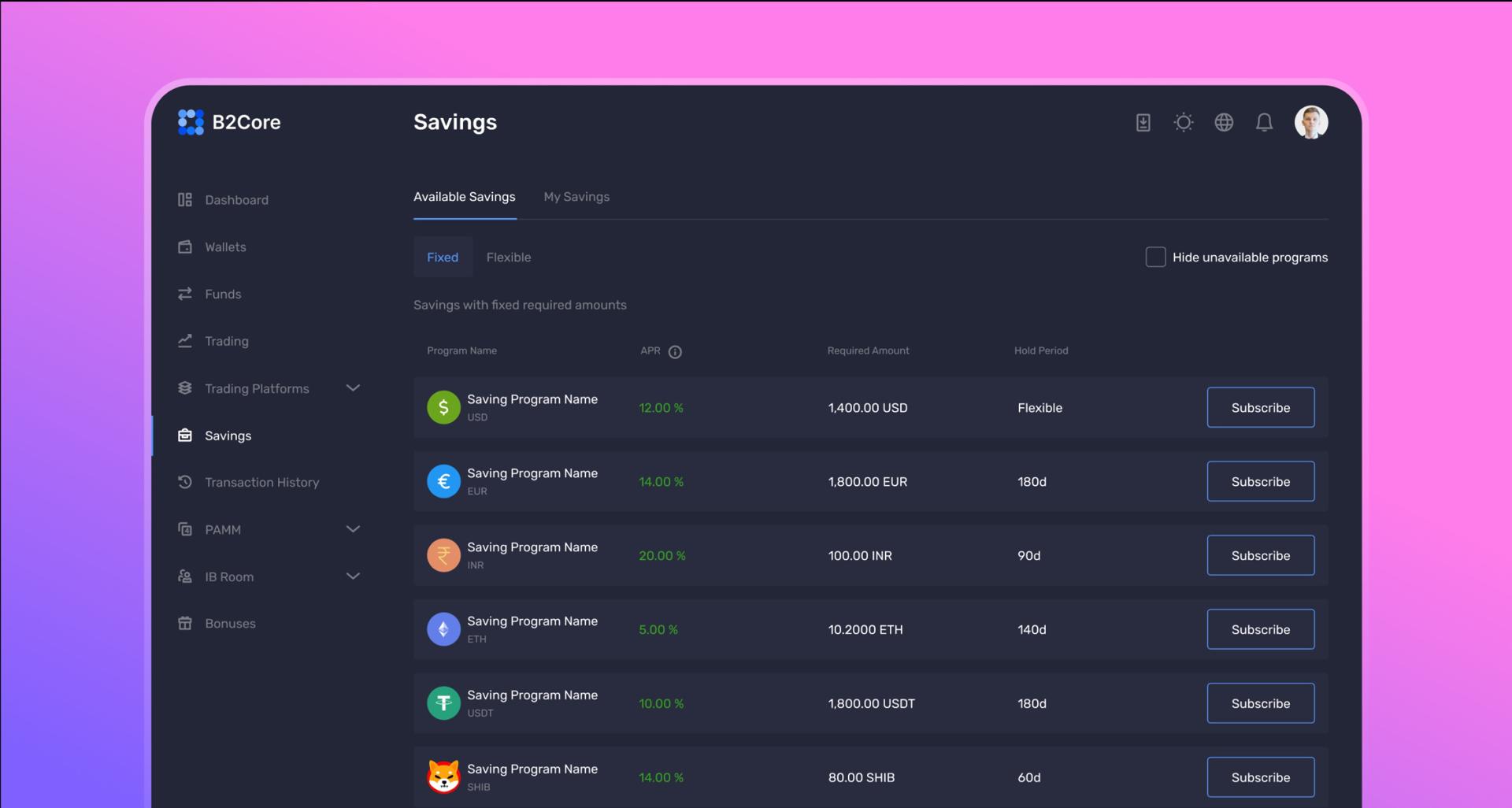1512x808 pixels.
Task: Open language selector globe icon
Action: click(x=1224, y=123)
